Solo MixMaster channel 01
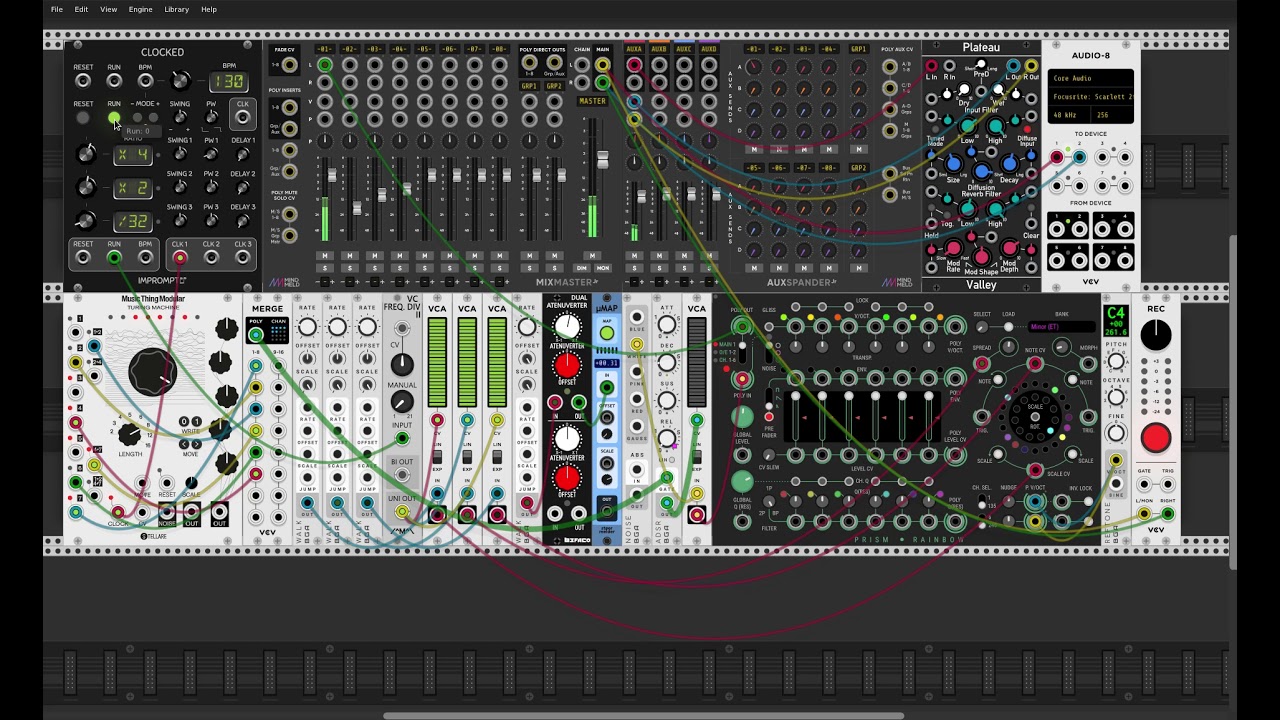 click(x=324, y=268)
